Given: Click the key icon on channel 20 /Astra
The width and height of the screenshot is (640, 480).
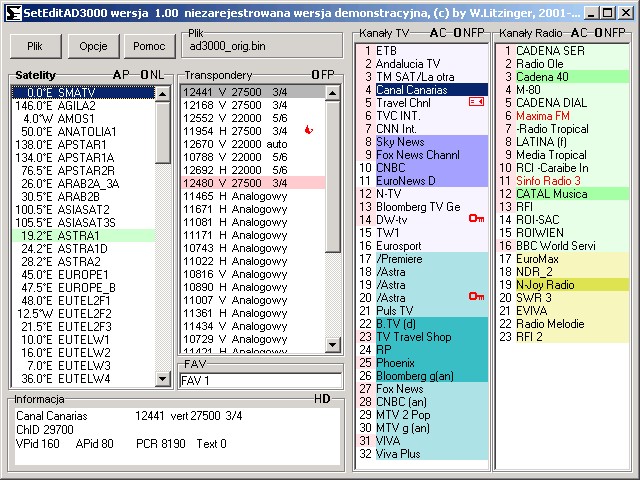Looking at the screenshot, I should 476,297.
